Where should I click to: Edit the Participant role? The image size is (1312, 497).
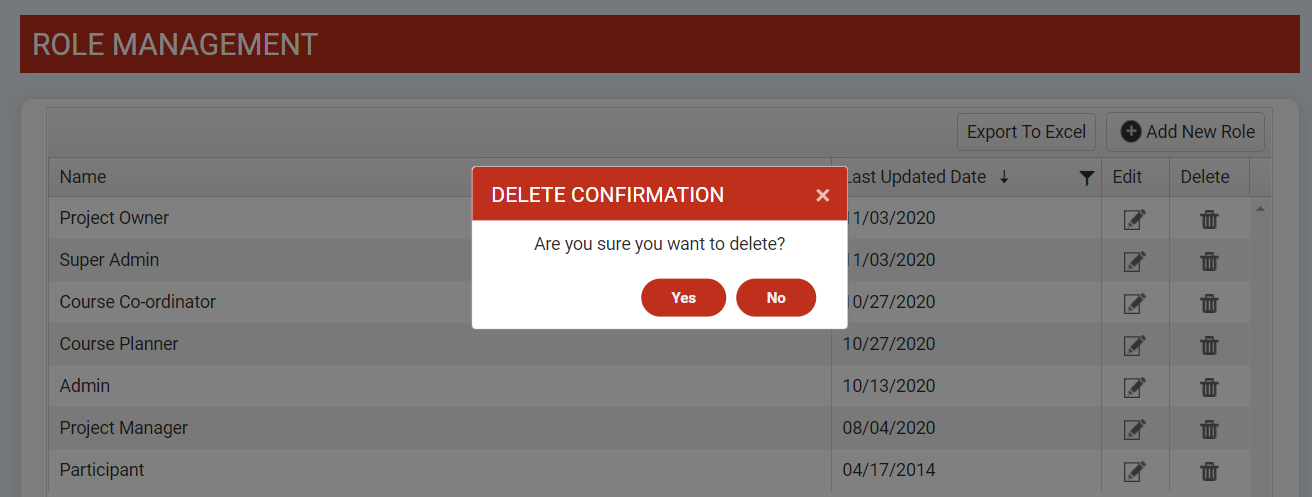(1134, 471)
